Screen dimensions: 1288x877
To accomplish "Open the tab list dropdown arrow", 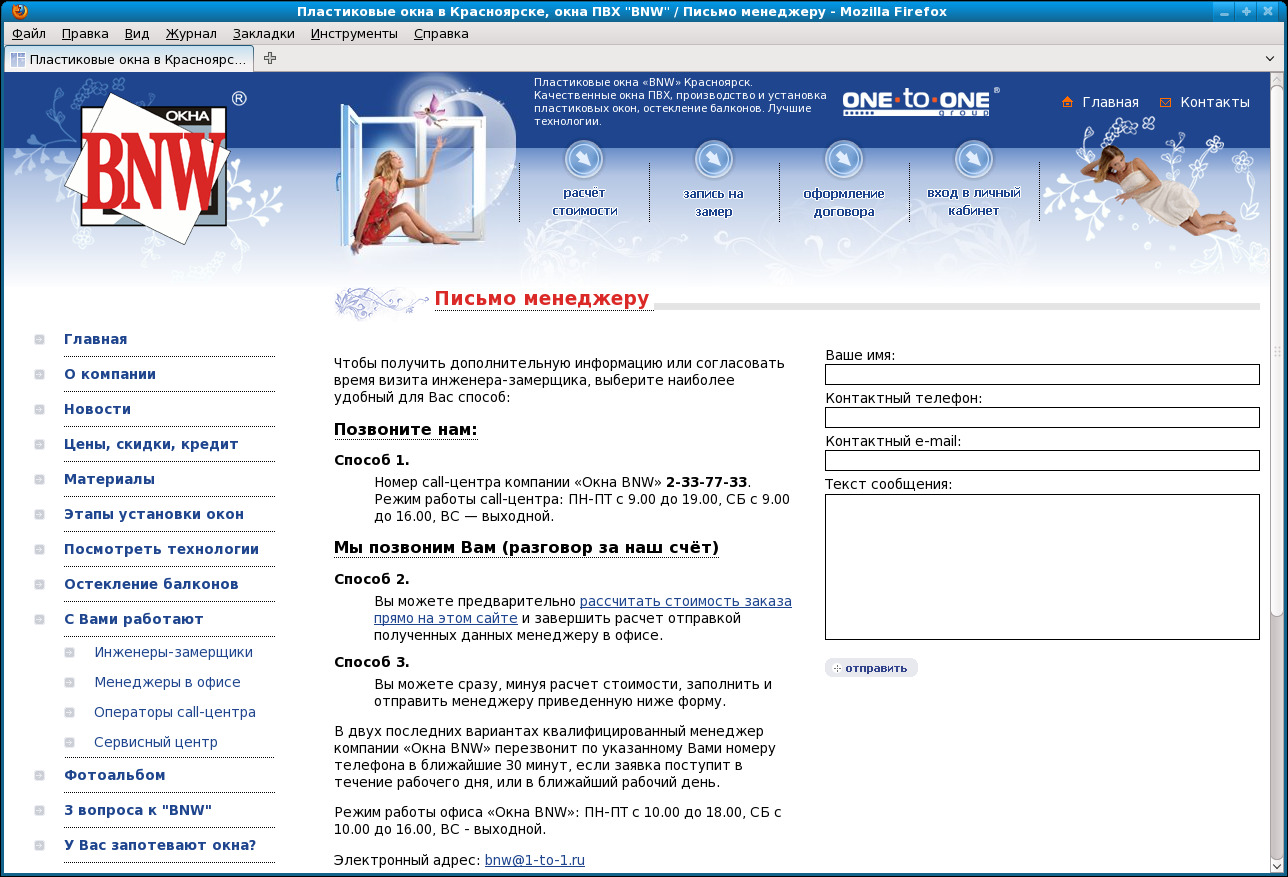I will click(1270, 59).
